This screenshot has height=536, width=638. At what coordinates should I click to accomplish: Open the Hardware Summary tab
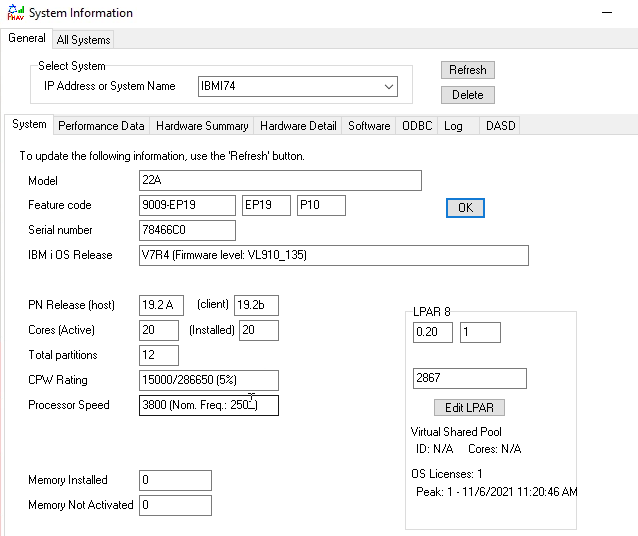pos(202,126)
